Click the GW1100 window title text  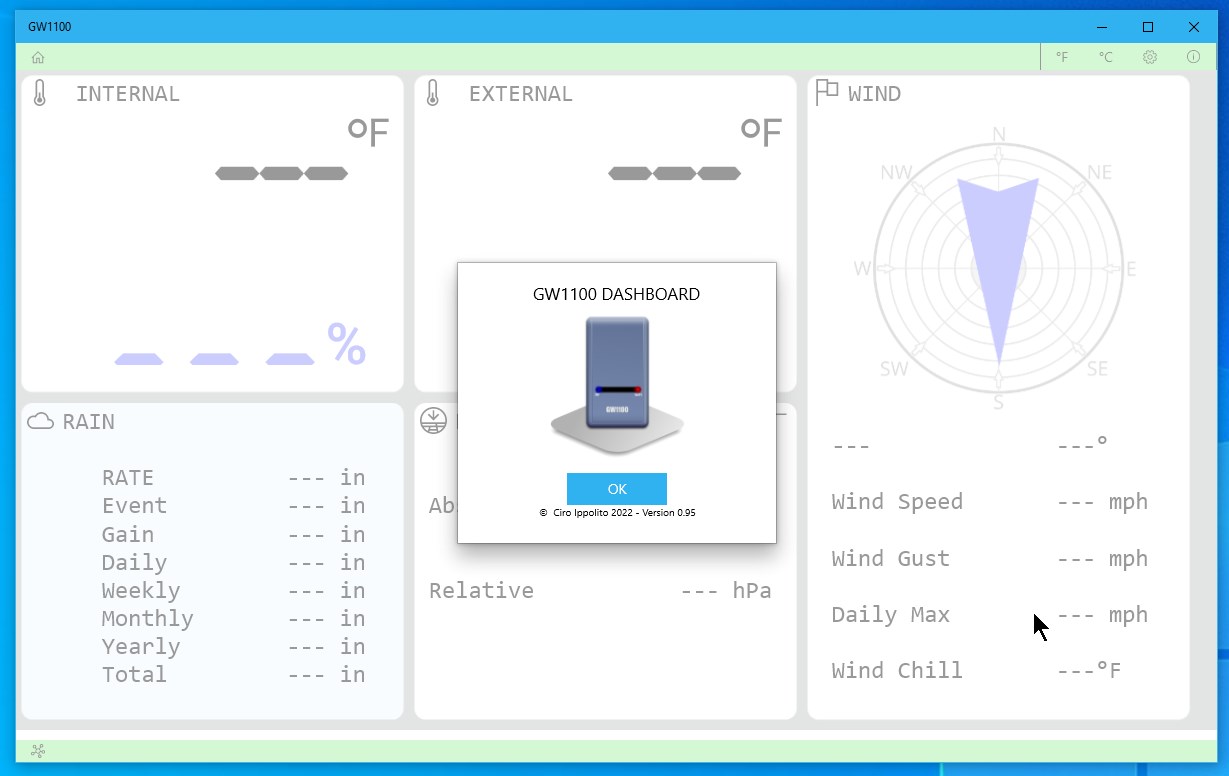[x=50, y=27]
